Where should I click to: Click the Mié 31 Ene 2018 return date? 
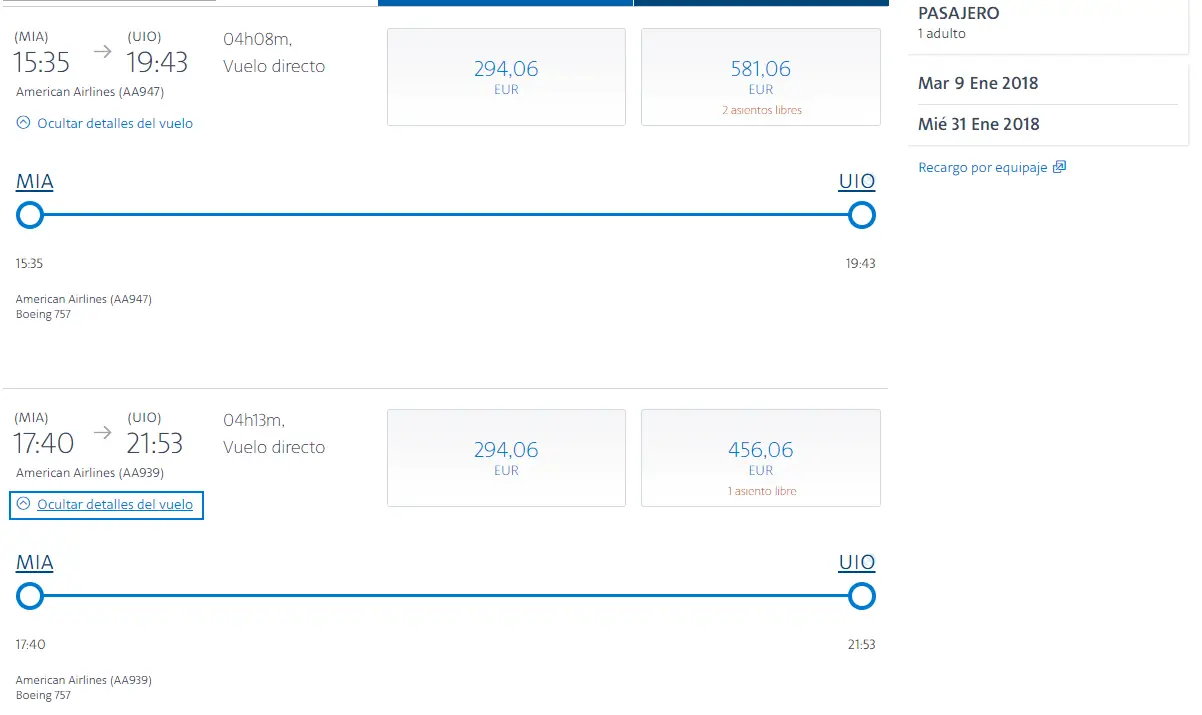[x=978, y=124]
